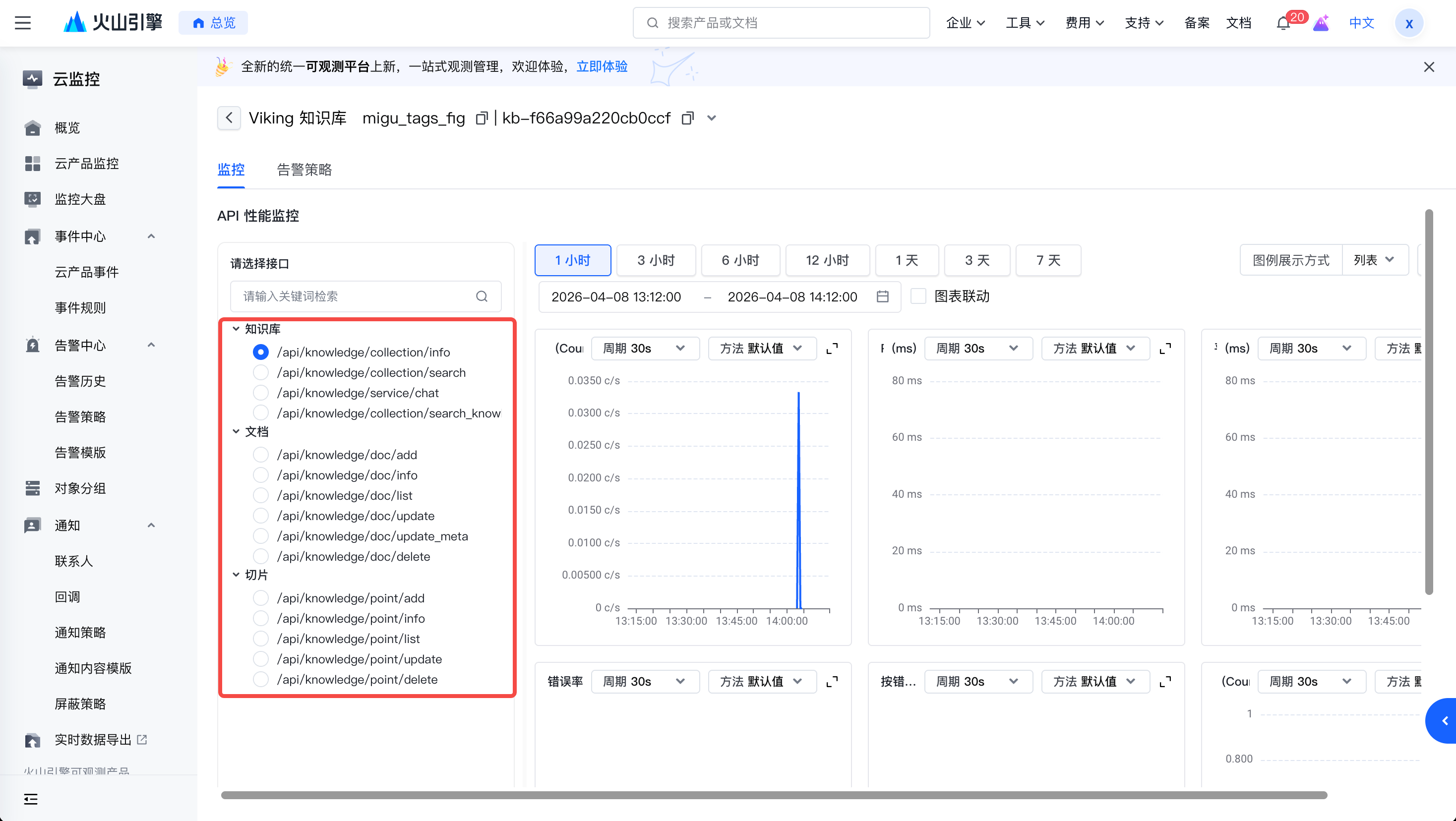Image resolution: width=1456 pixels, height=821 pixels.
Task: Switch to the 告警策略 tab
Action: (304, 170)
